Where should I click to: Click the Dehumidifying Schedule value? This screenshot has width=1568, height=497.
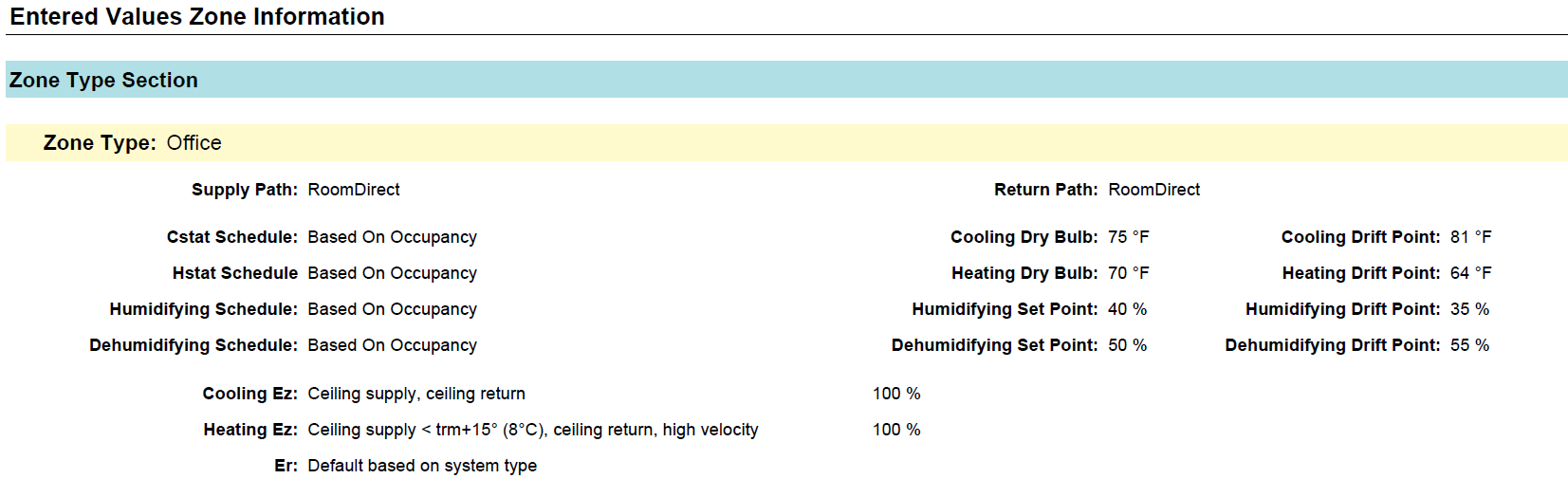(392, 345)
